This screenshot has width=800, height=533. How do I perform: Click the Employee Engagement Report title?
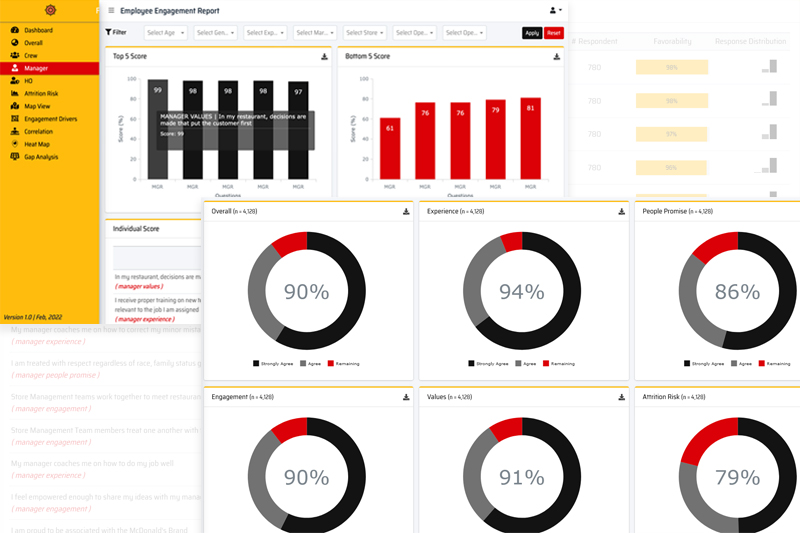click(170, 11)
